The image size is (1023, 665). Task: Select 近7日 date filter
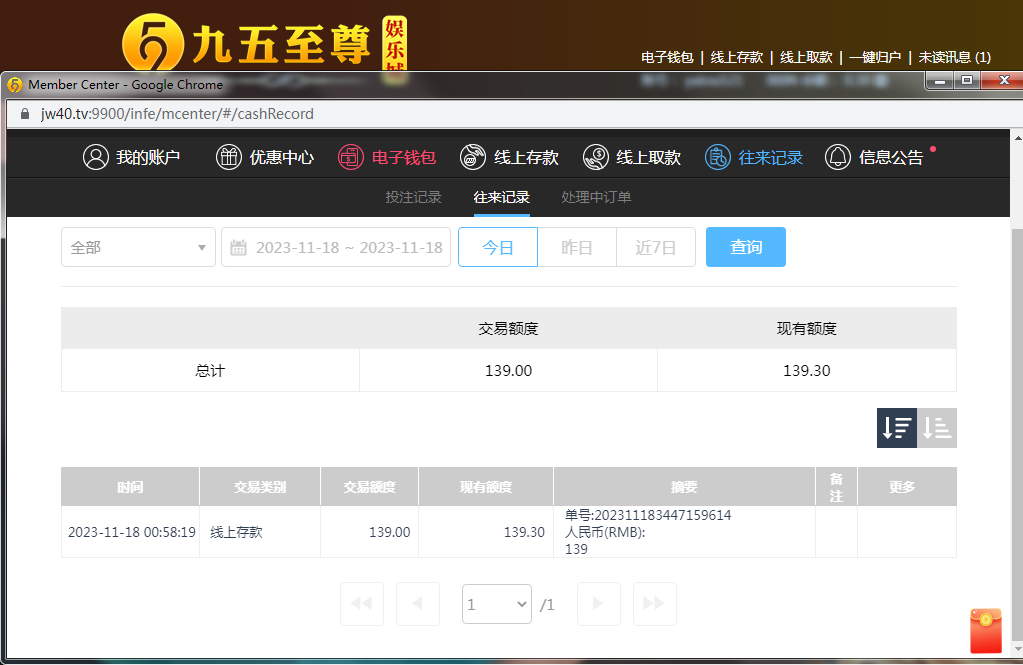coord(656,247)
